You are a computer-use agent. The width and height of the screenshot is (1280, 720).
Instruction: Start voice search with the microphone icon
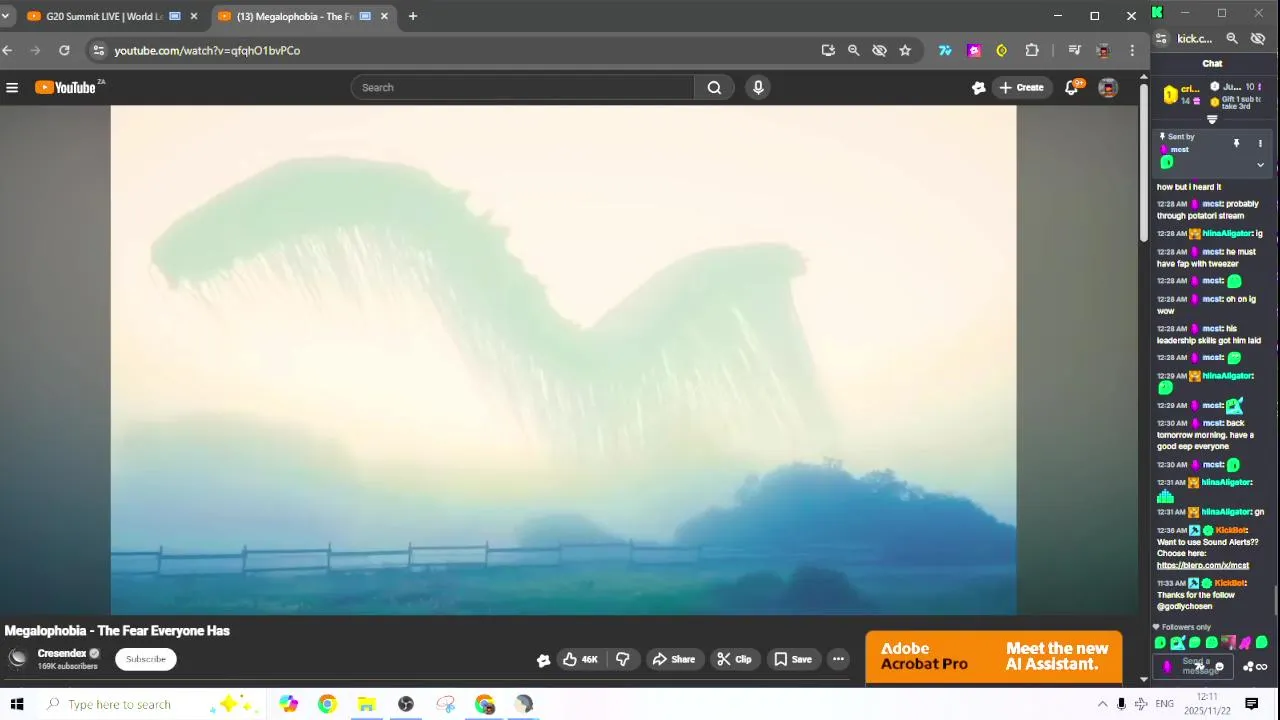758,88
